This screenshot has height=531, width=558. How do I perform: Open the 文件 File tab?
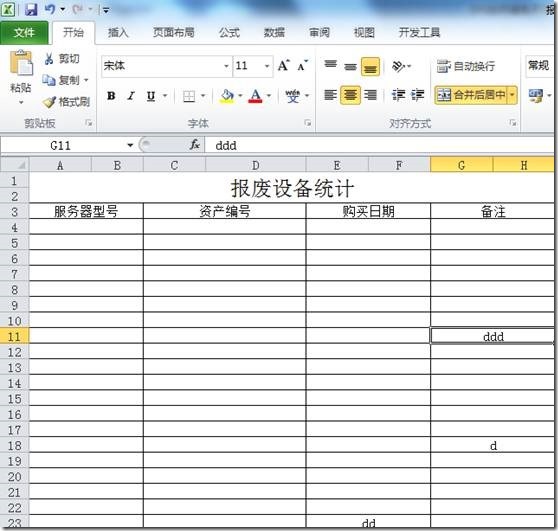click(24, 33)
